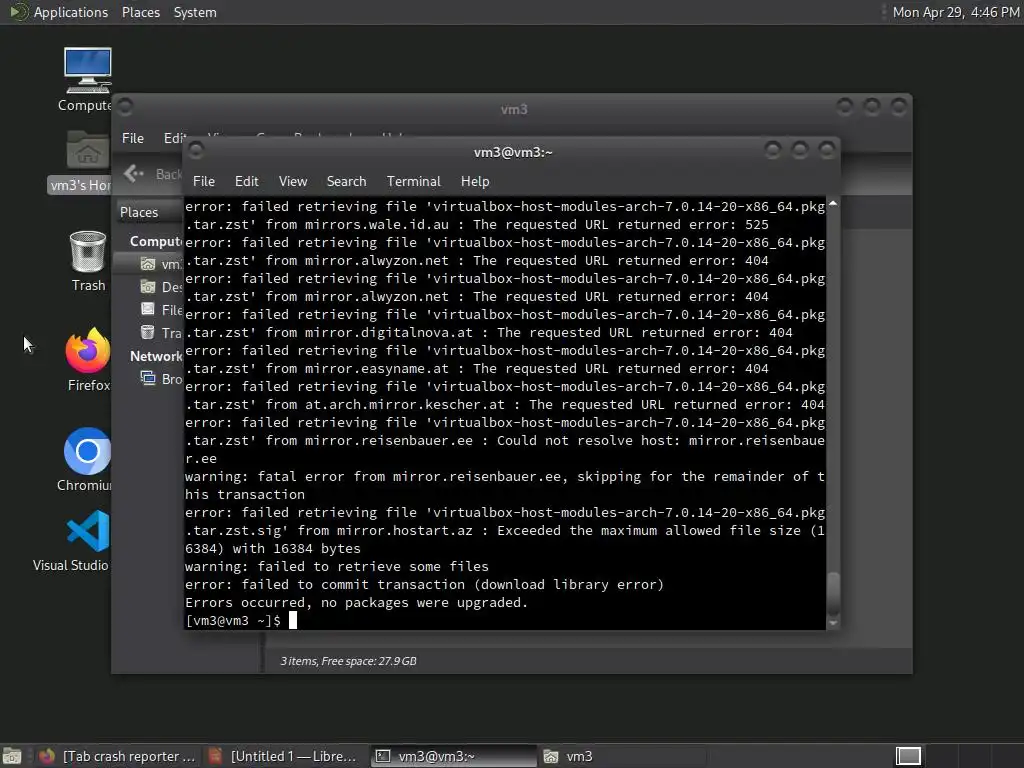Select vm3 home in file manager sidebar

pos(161,264)
